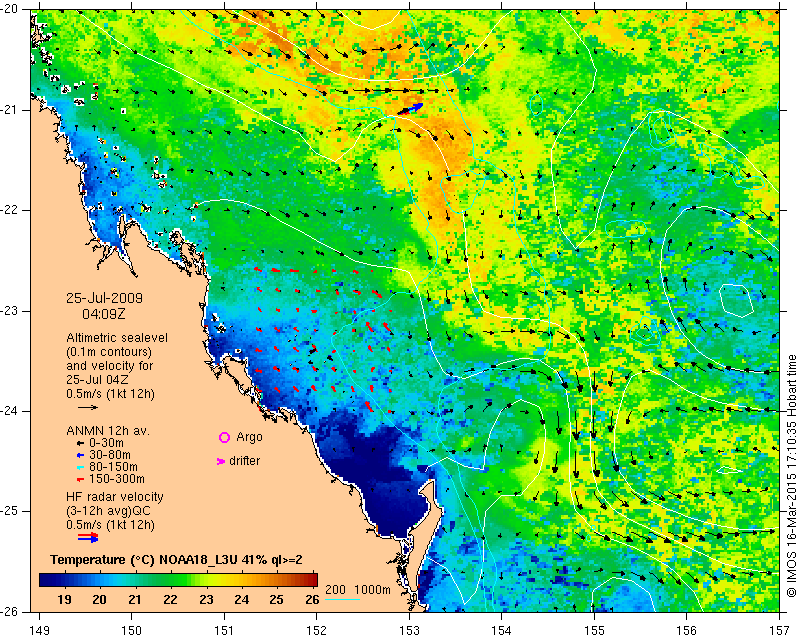Click the '04:09Z' time text
The image size is (800, 640).
104,314
